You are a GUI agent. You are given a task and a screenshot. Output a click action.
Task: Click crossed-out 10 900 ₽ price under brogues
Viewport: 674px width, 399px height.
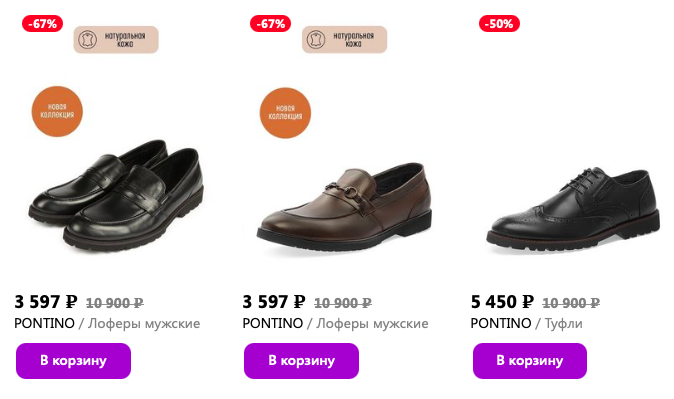pyautogui.click(x=571, y=304)
